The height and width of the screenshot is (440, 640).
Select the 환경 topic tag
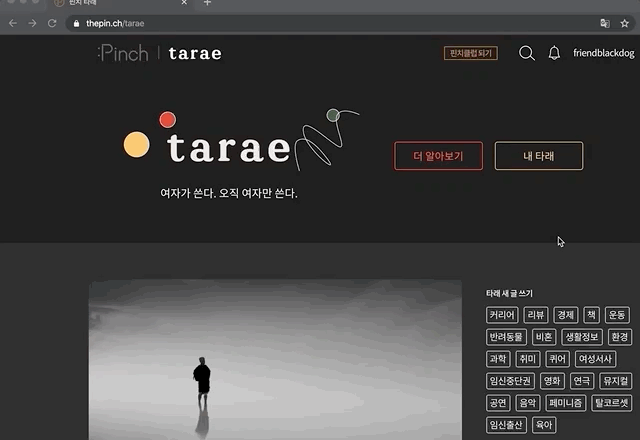coord(620,337)
